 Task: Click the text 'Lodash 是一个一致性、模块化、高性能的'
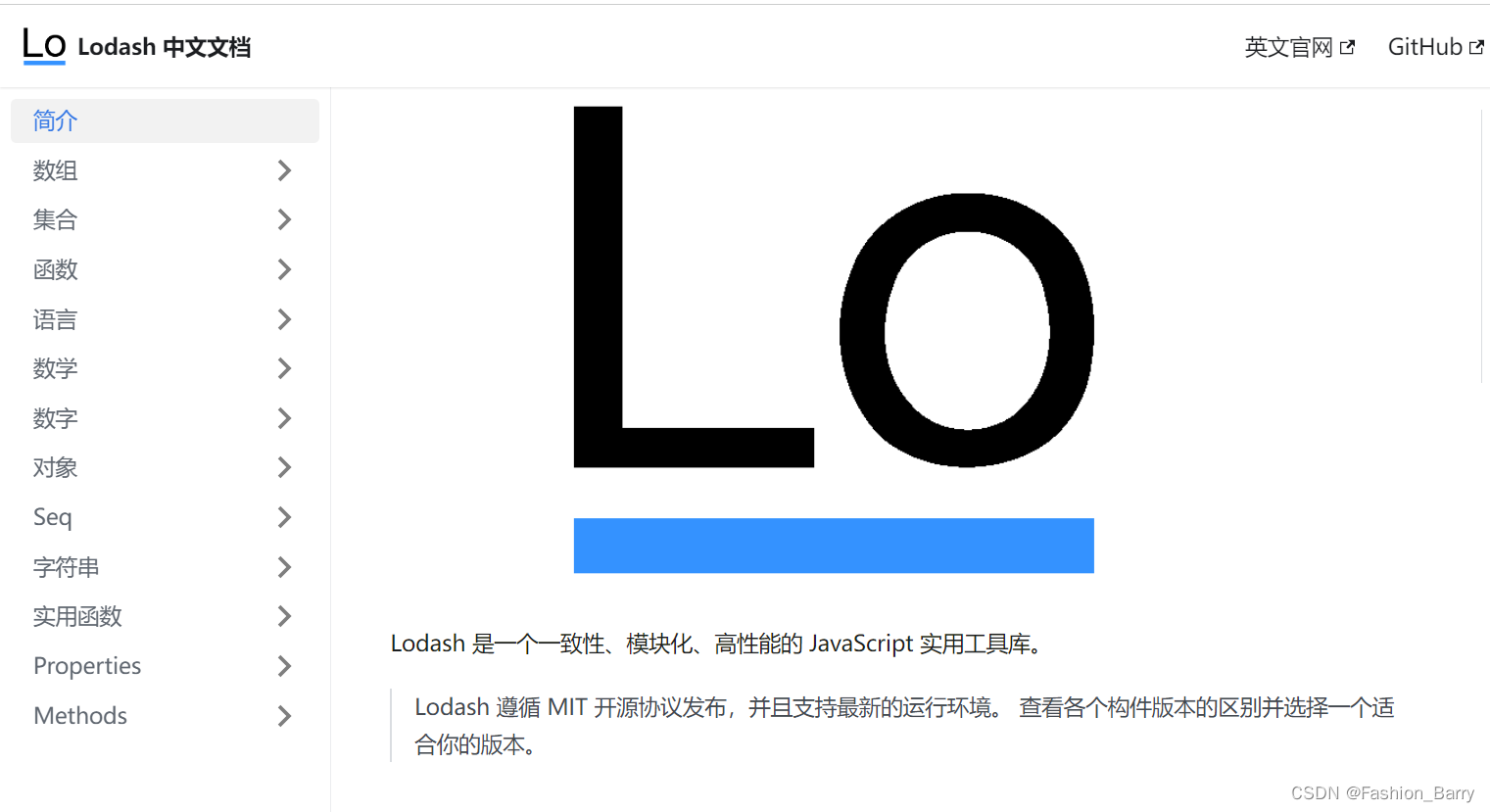click(597, 644)
